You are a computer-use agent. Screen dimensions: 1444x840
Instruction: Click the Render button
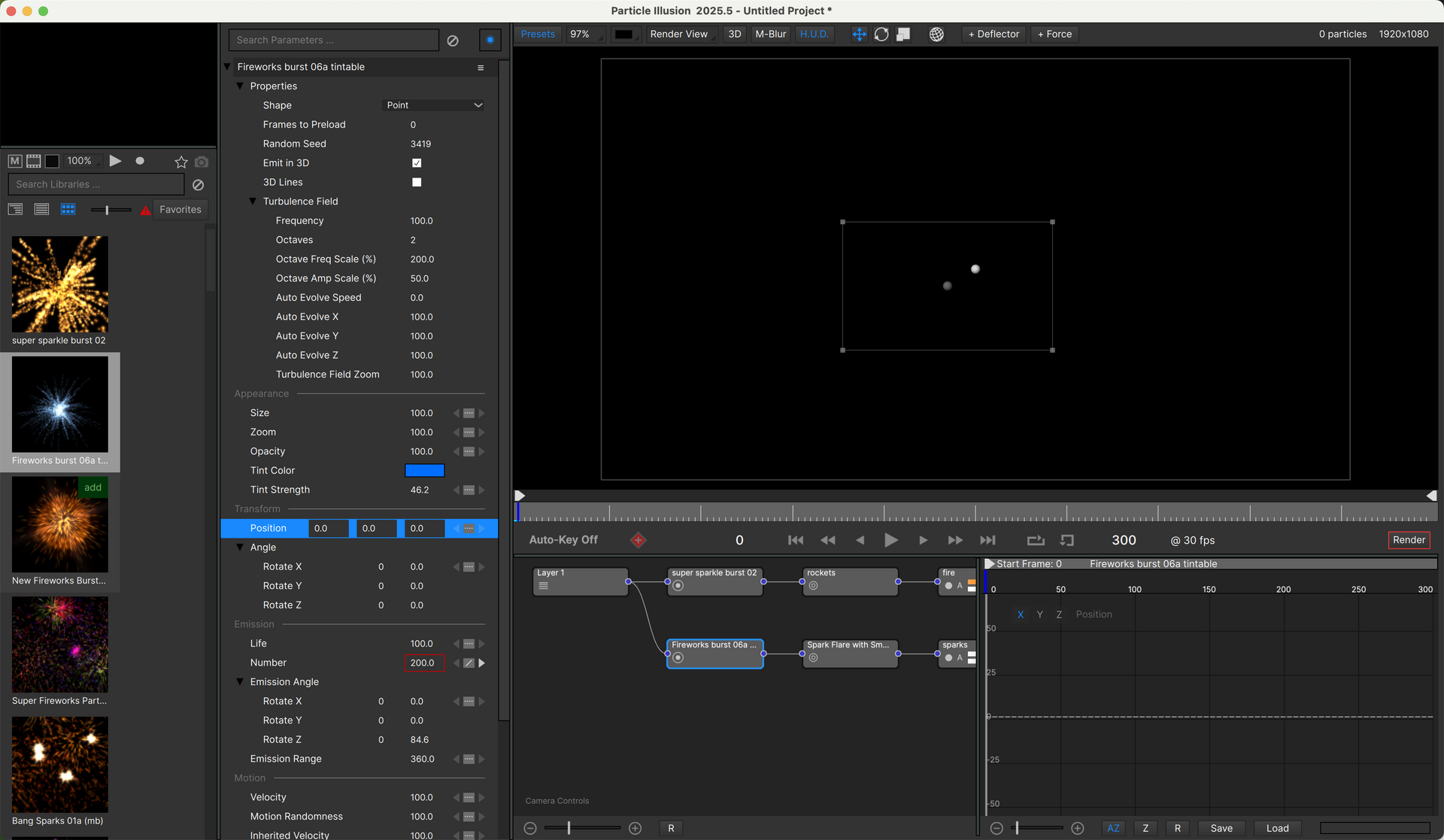point(1409,540)
